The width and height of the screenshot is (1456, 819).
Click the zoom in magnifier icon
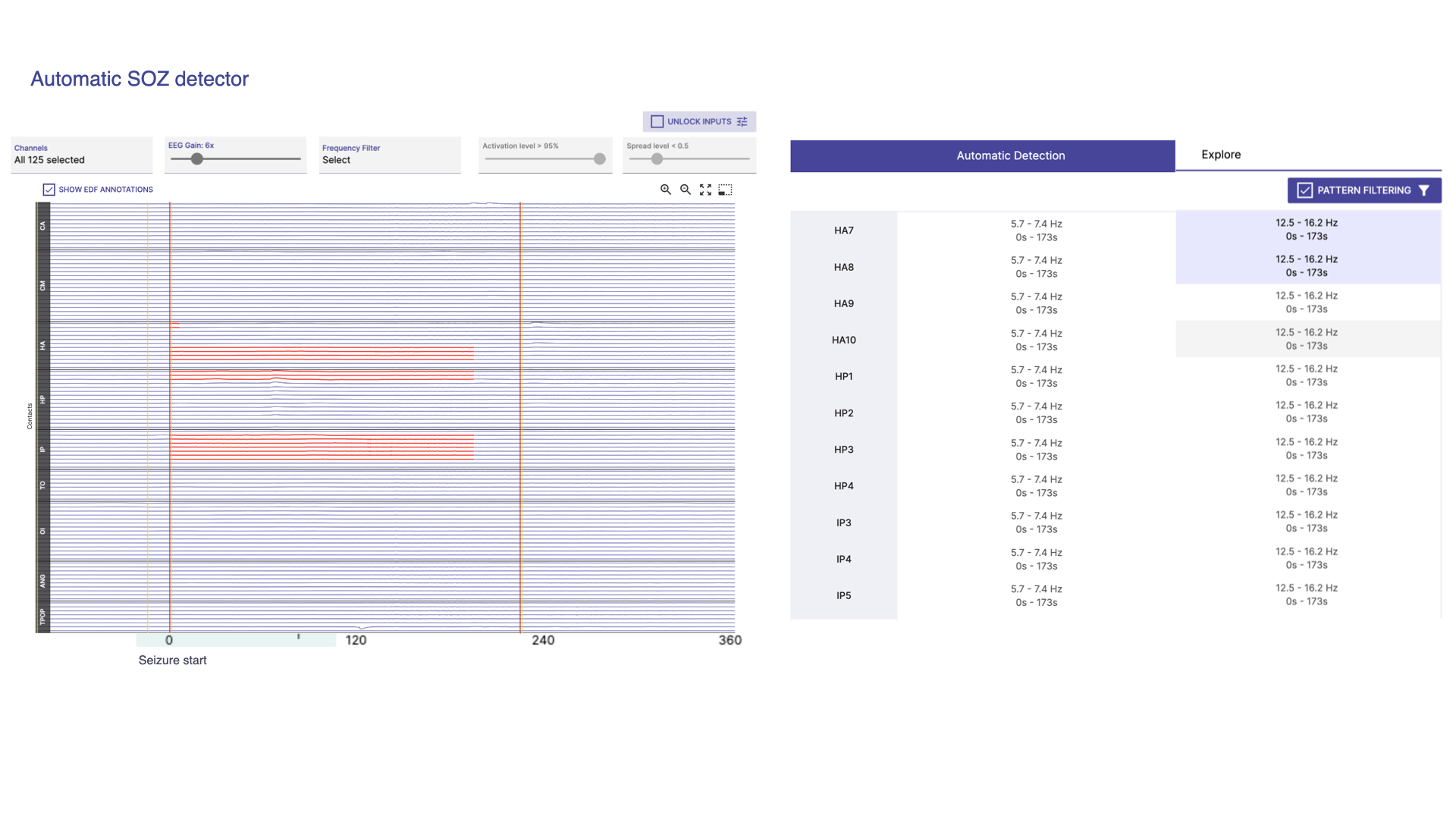pos(665,190)
